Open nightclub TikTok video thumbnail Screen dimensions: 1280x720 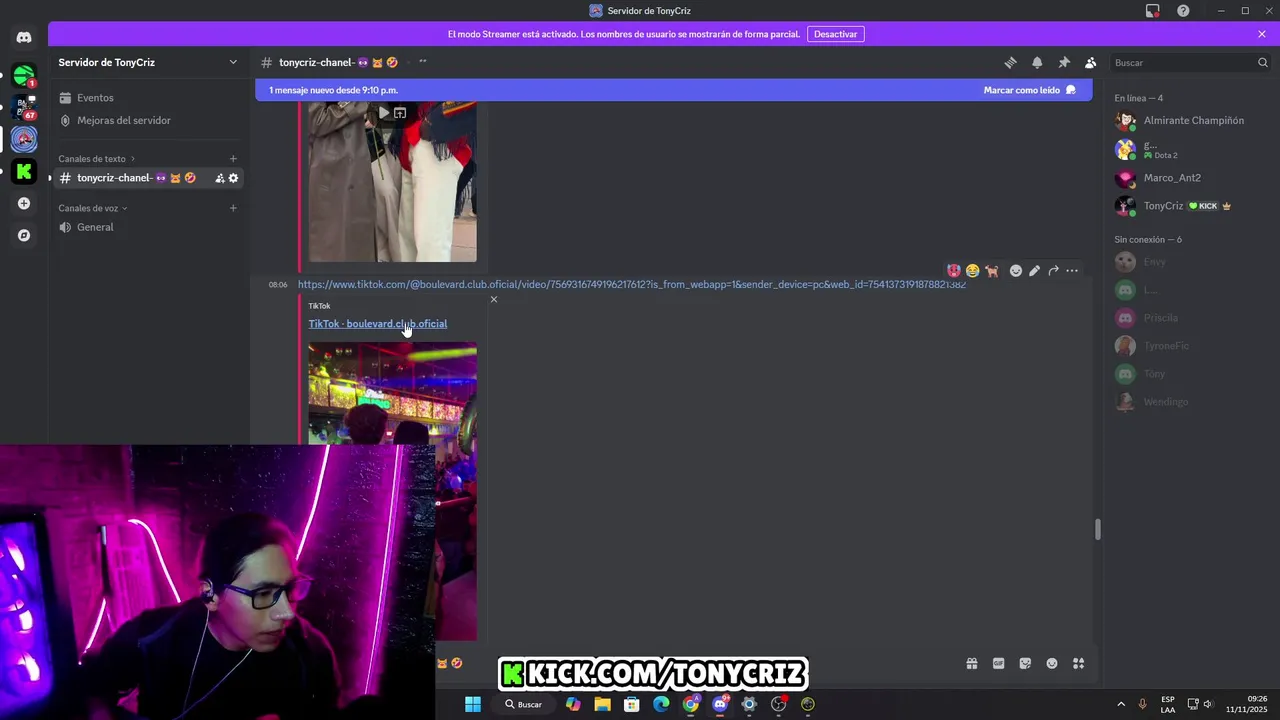coord(392,490)
